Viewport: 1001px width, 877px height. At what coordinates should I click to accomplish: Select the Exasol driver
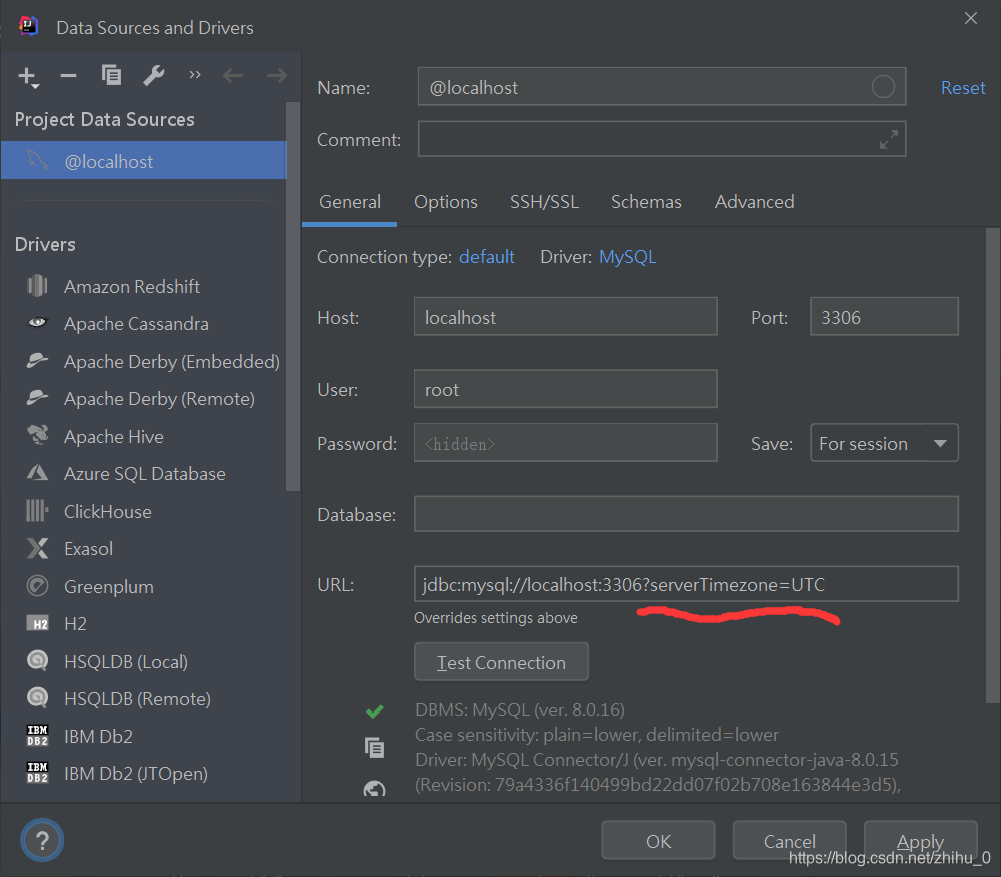88,549
